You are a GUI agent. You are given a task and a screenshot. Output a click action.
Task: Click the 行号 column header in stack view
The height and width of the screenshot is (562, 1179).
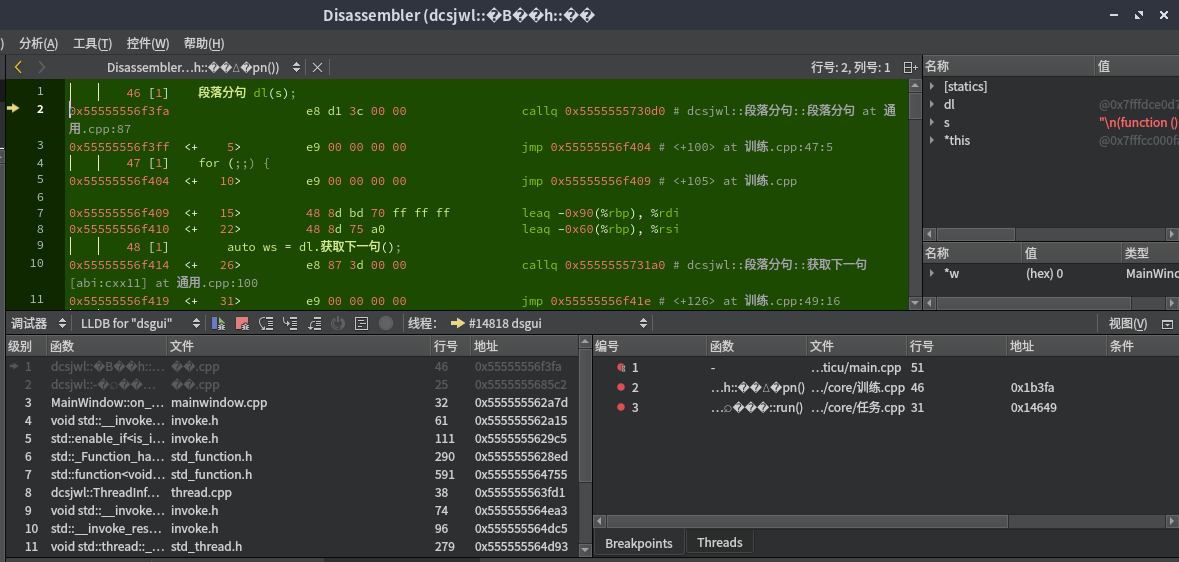tap(450, 346)
